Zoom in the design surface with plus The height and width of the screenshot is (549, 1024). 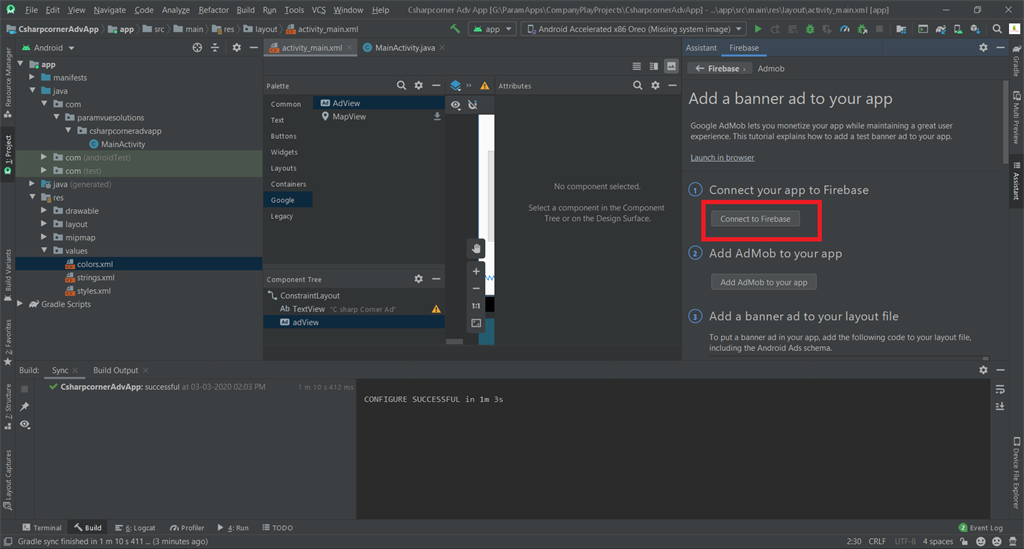coord(476,272)
